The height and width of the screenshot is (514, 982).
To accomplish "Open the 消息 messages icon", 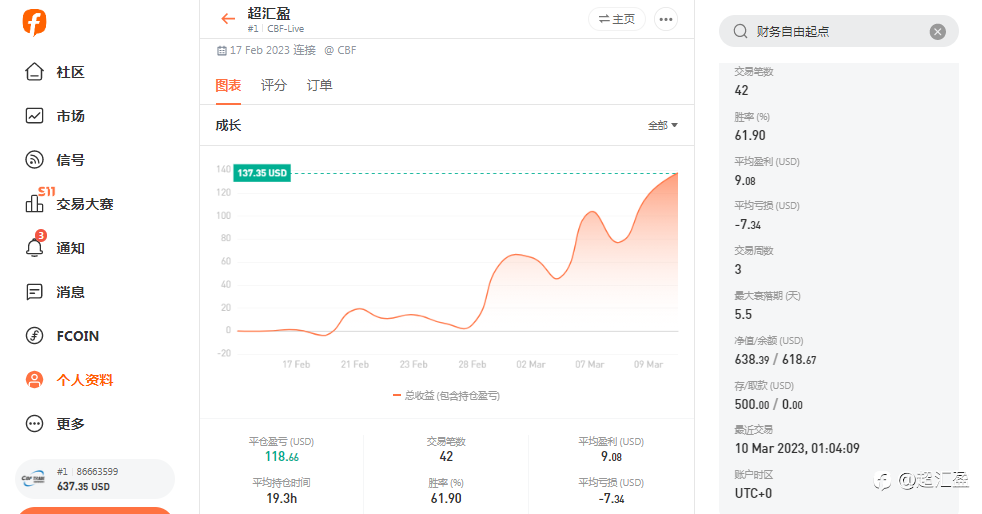I will (x=34, y=292).
